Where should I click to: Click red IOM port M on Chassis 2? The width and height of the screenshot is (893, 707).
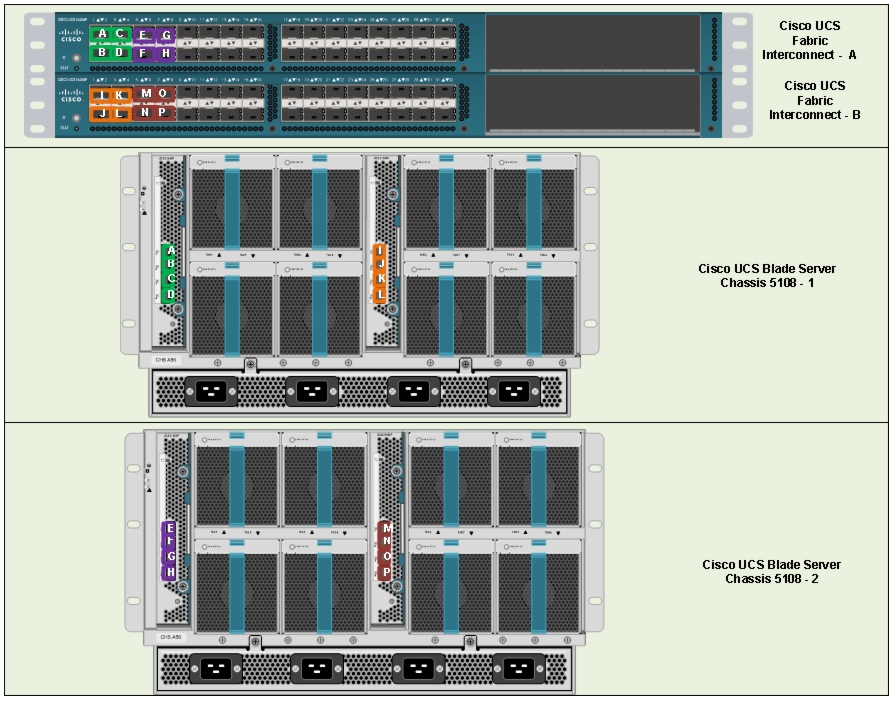pyautogui.click(x=386, y=528)
